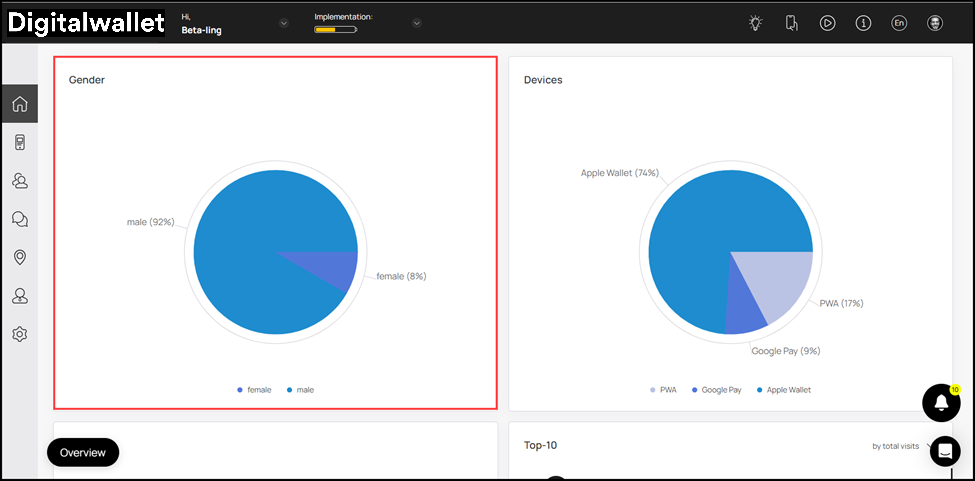Open the chat messages icon in sidebar
This screenshot has width=975, height=481.
(x=19, y=219)
